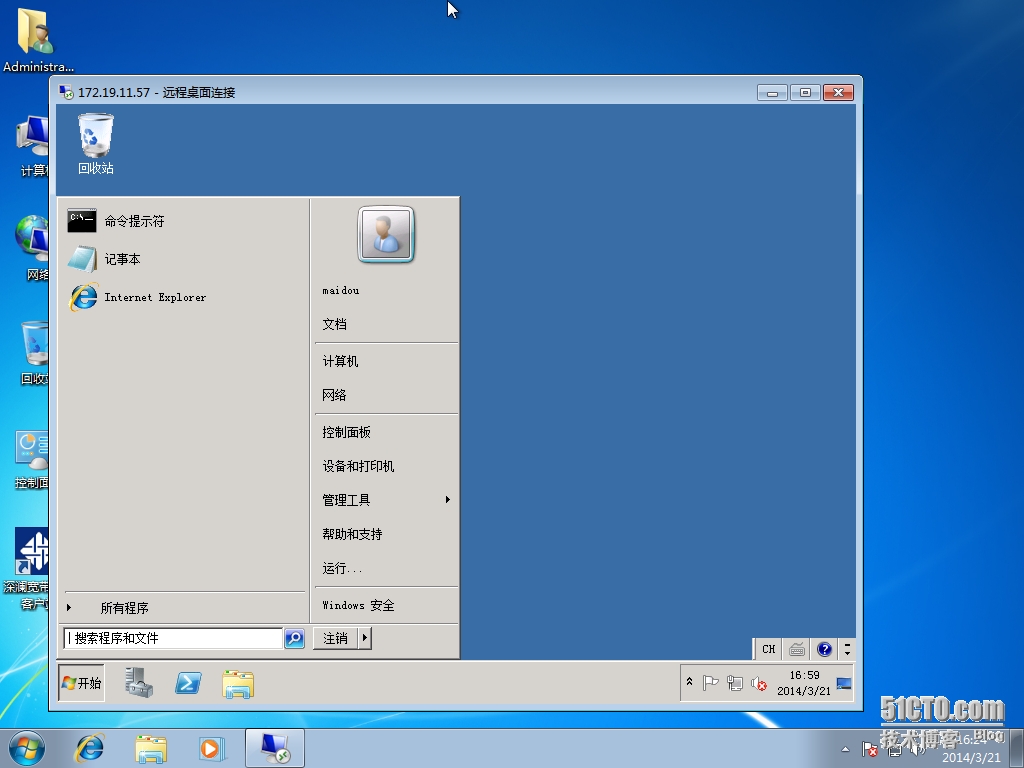
Task: Select Remote Desktop item on local taskbar
Action: pos(274,748)
